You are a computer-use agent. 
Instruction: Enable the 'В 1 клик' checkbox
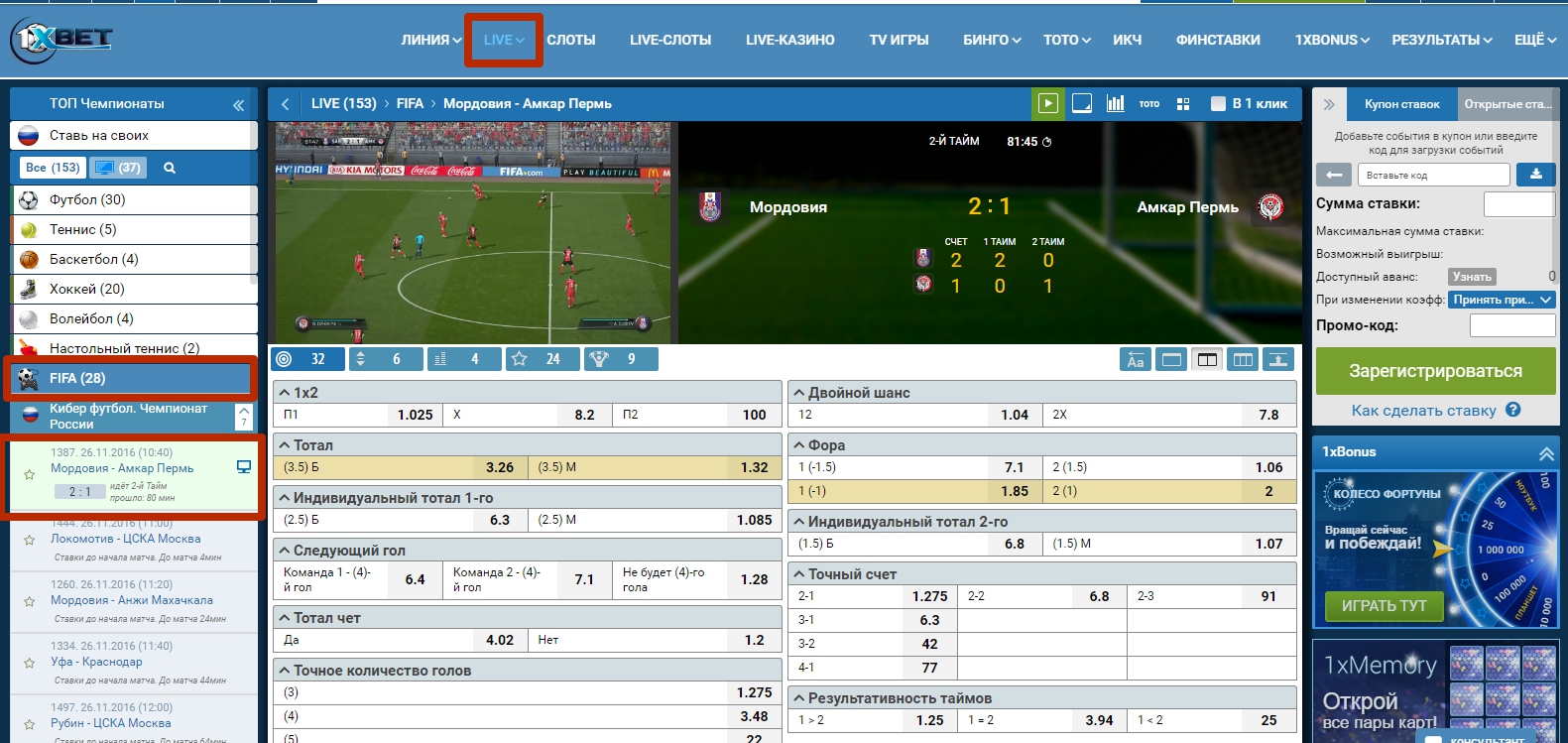tap(1219, 103)
